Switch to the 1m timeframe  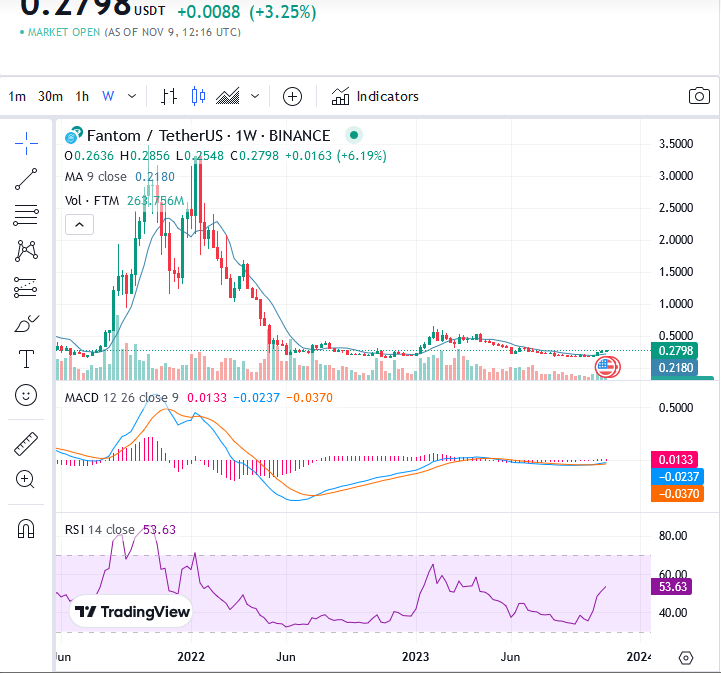[x=17, y=97]
